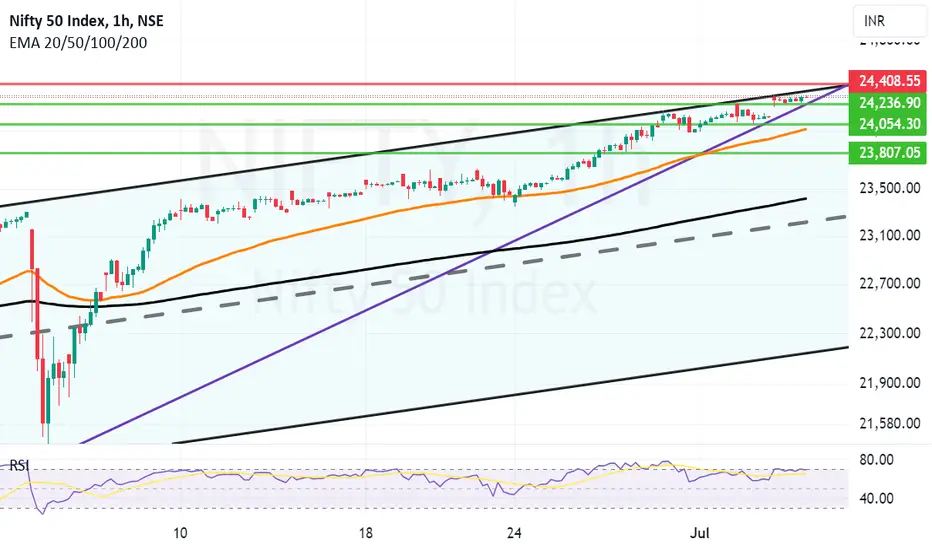Click the 23,500.00 price axis value
The width and height of the screenshot is (932, 550).
[x=890, y=188]
